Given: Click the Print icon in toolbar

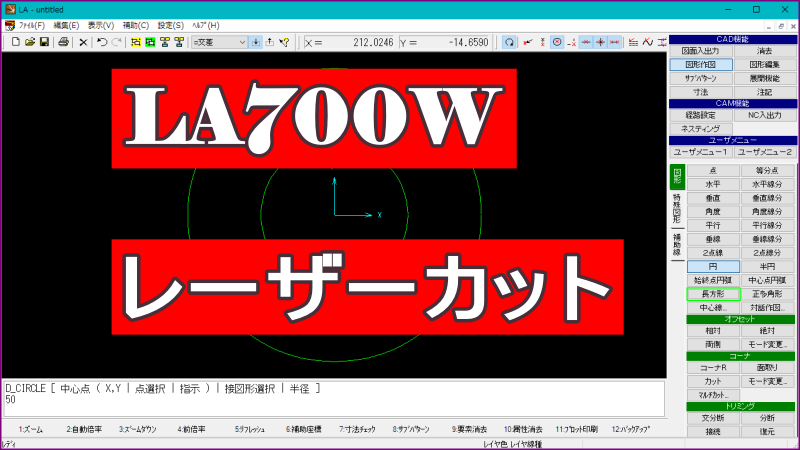Looking at the screenshot, I should (63, 42).
